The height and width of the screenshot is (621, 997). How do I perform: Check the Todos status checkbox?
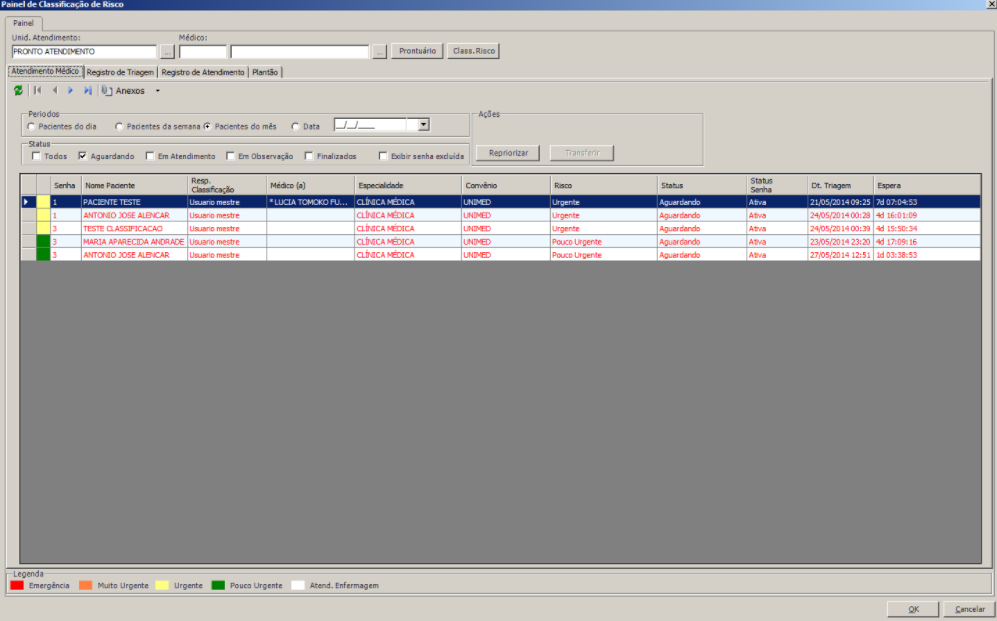(36, 156)
